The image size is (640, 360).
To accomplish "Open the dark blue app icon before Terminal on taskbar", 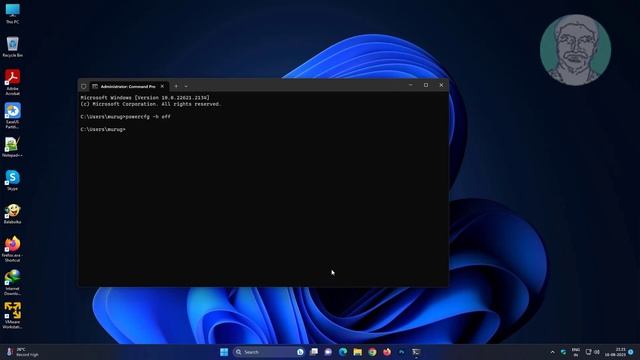I will 402,352.
